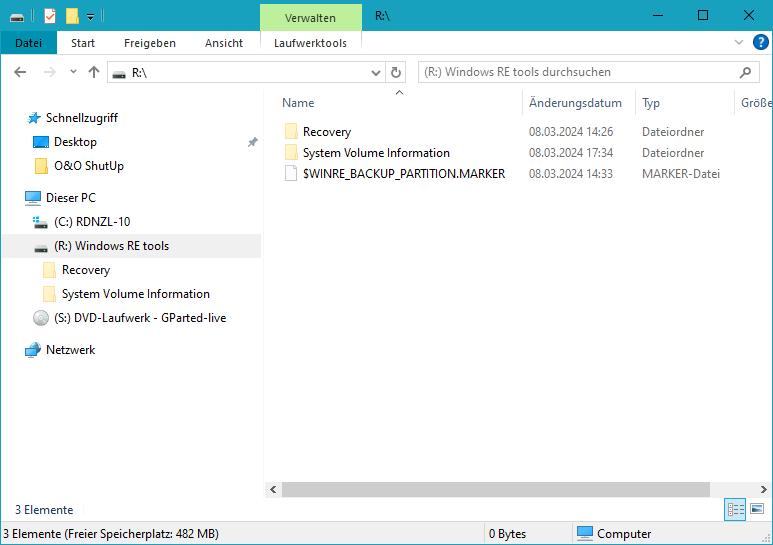
Task: Switch to the Freigeben ribbon tab
Action: pos(150,43)
